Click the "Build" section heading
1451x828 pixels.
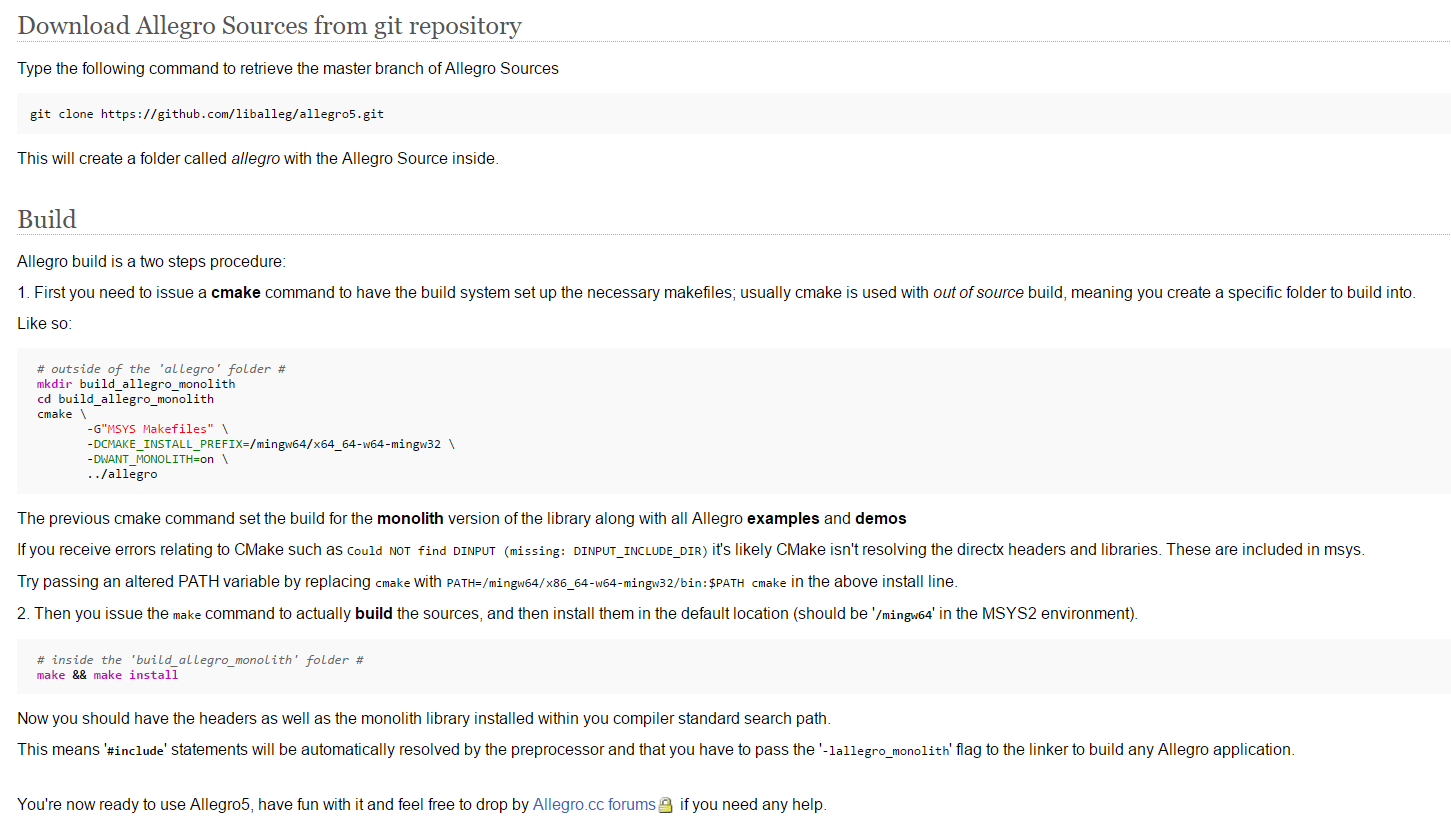click(x=47, y=219)
